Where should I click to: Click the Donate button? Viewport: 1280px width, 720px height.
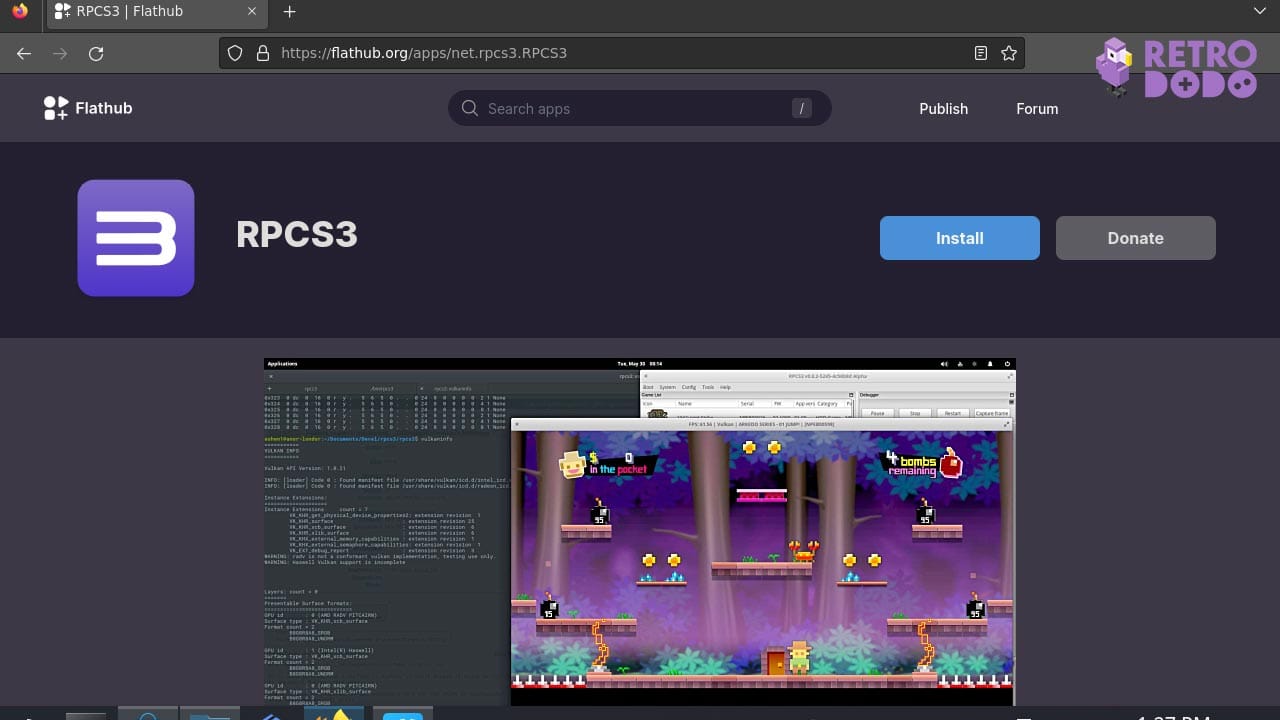(x=1136, y=238)
